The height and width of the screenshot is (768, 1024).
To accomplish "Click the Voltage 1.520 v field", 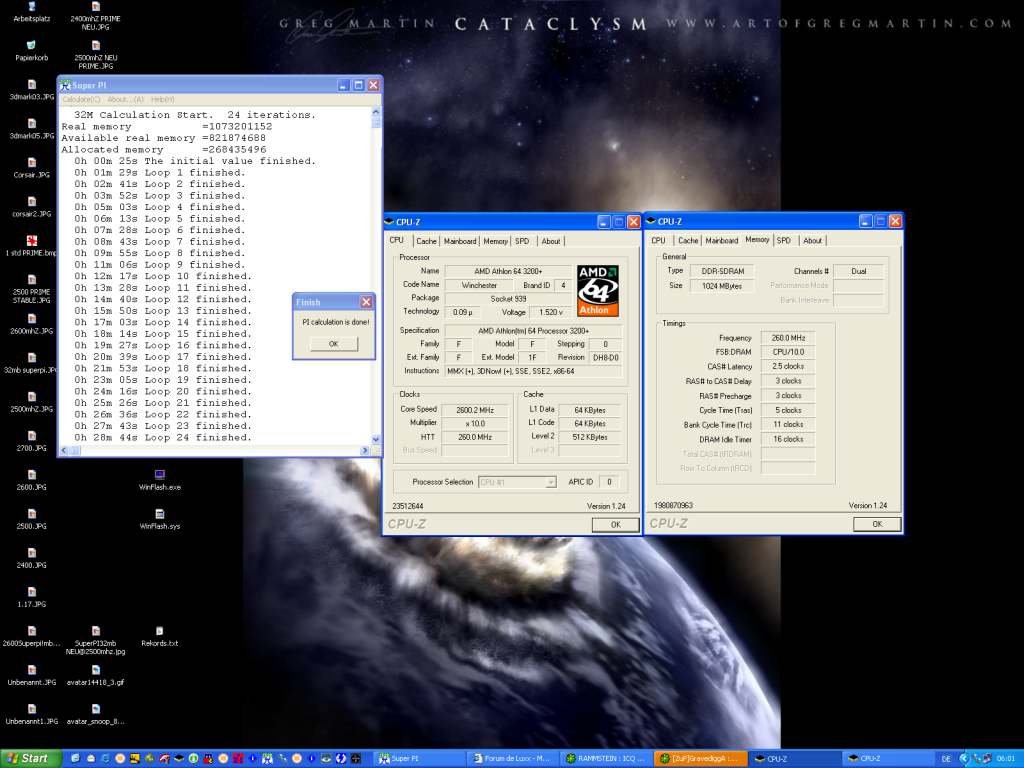I will (x=551, y=312).
